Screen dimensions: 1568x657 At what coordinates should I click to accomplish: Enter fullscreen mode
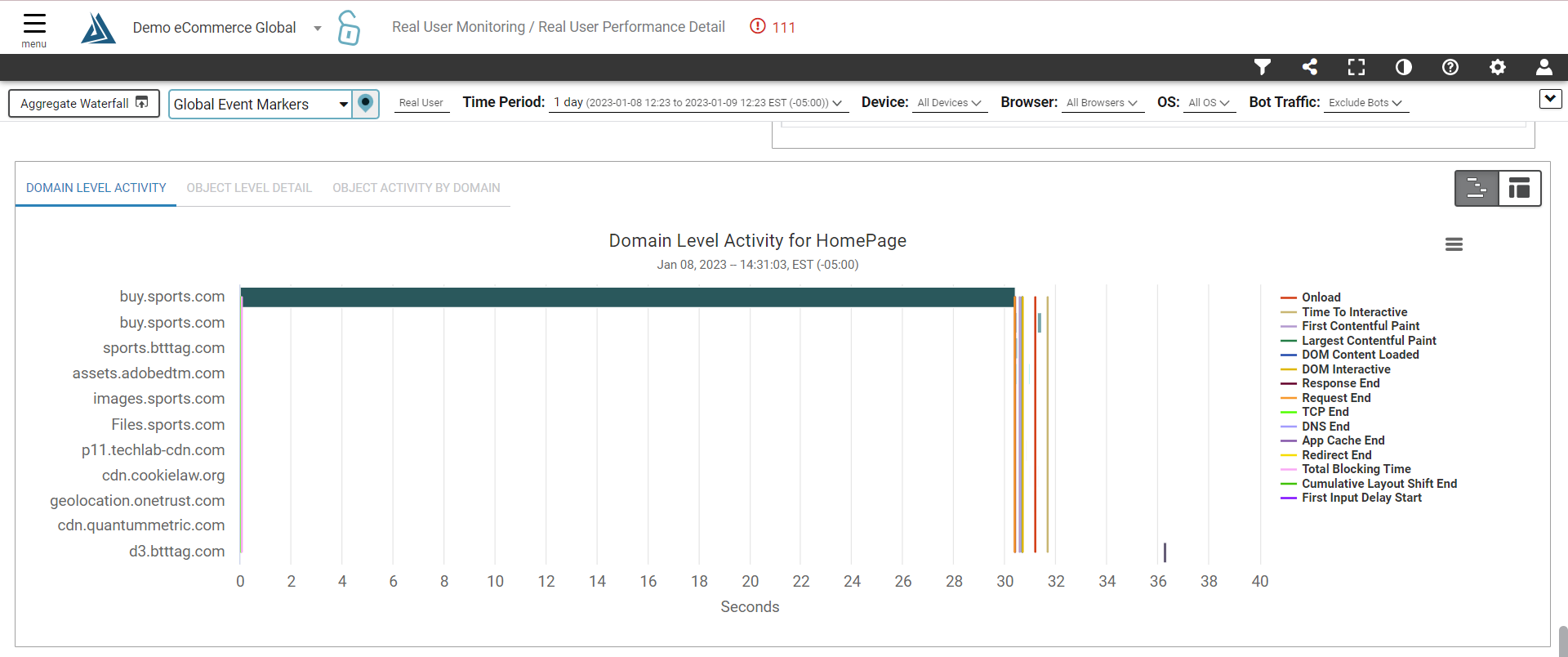[x=1356, y=67]
